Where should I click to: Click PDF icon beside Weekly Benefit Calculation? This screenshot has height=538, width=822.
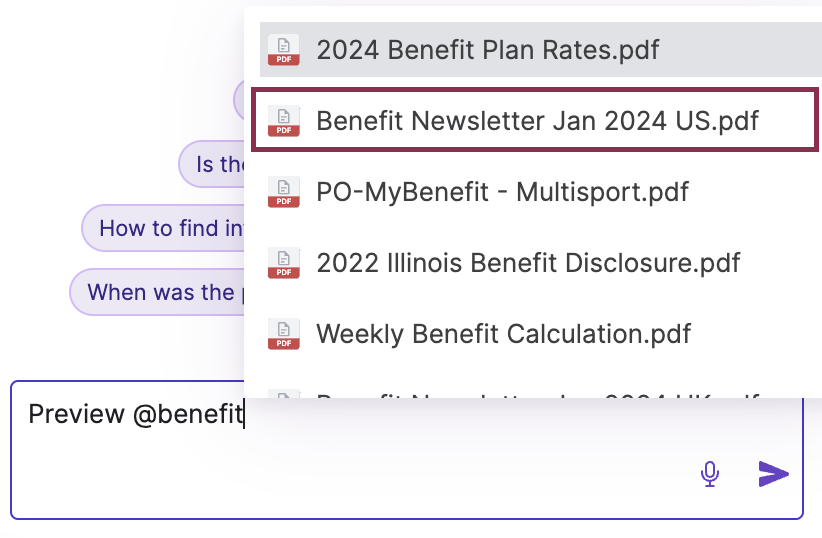[x=284, y=334]
